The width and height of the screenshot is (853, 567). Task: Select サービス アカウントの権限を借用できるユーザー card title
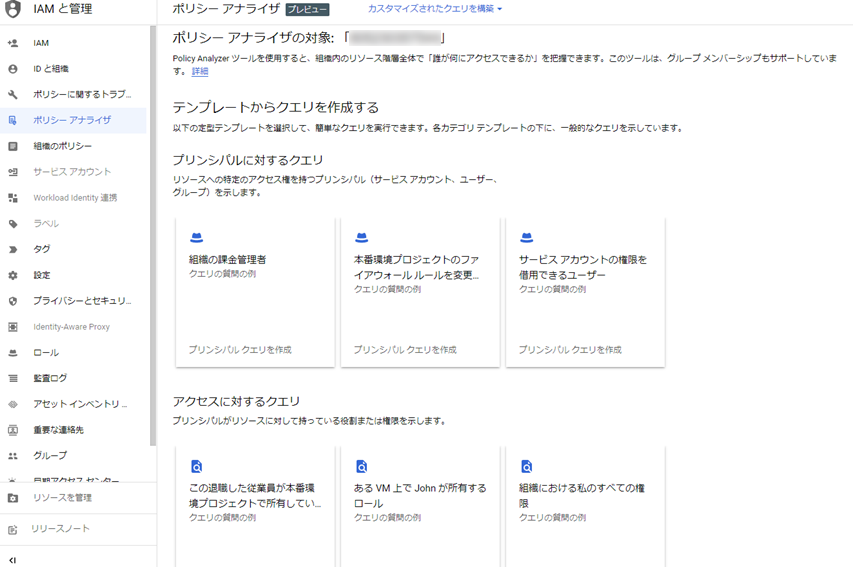[x=583, y=267]
